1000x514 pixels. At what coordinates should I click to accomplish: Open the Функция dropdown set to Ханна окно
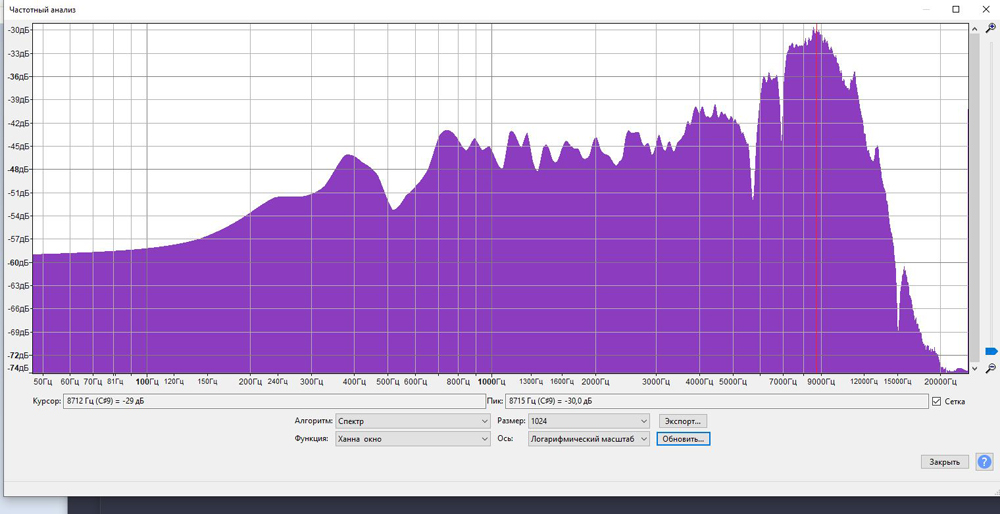[x=413, y=439]
